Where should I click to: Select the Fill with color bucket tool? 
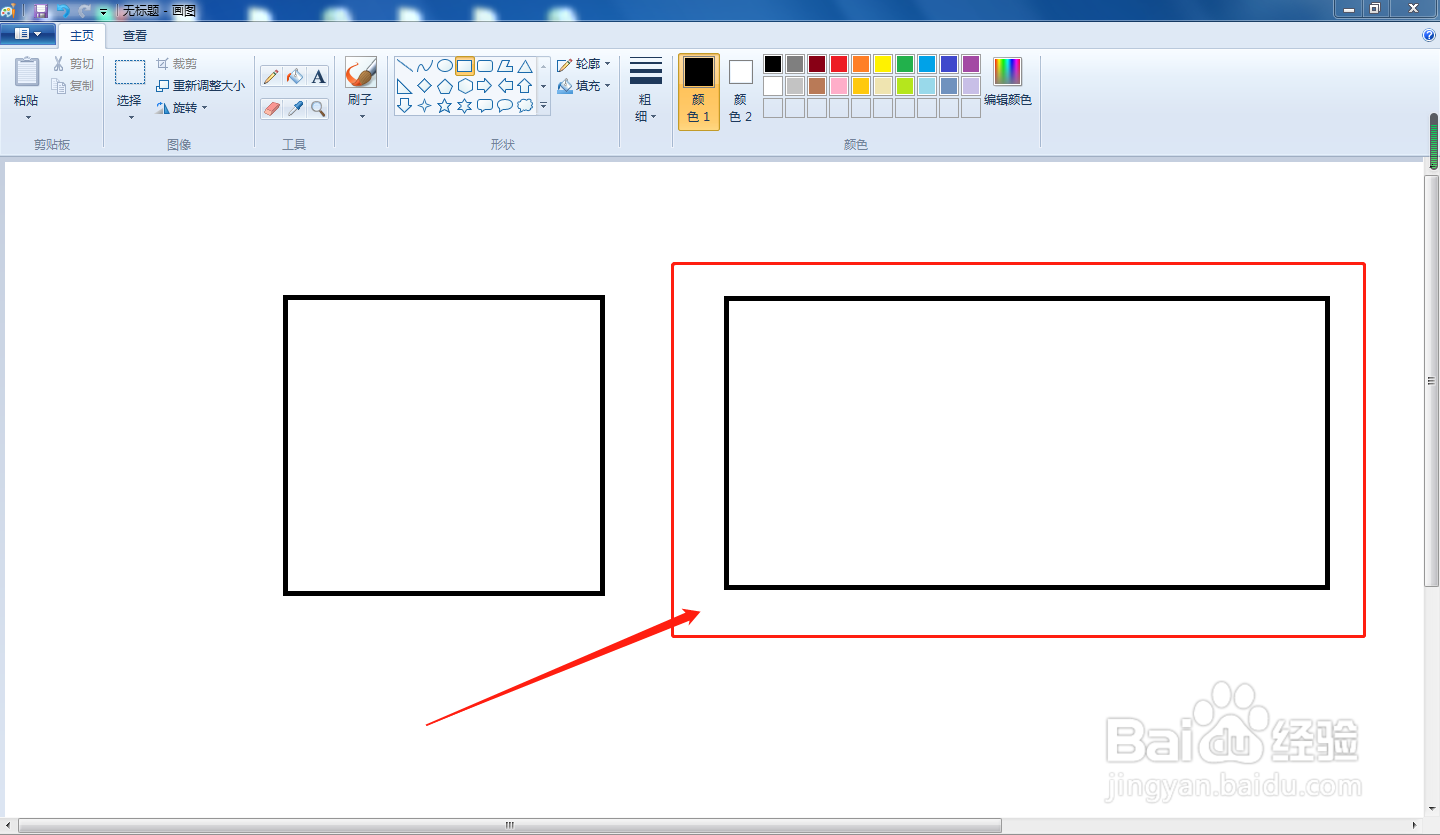295,77
